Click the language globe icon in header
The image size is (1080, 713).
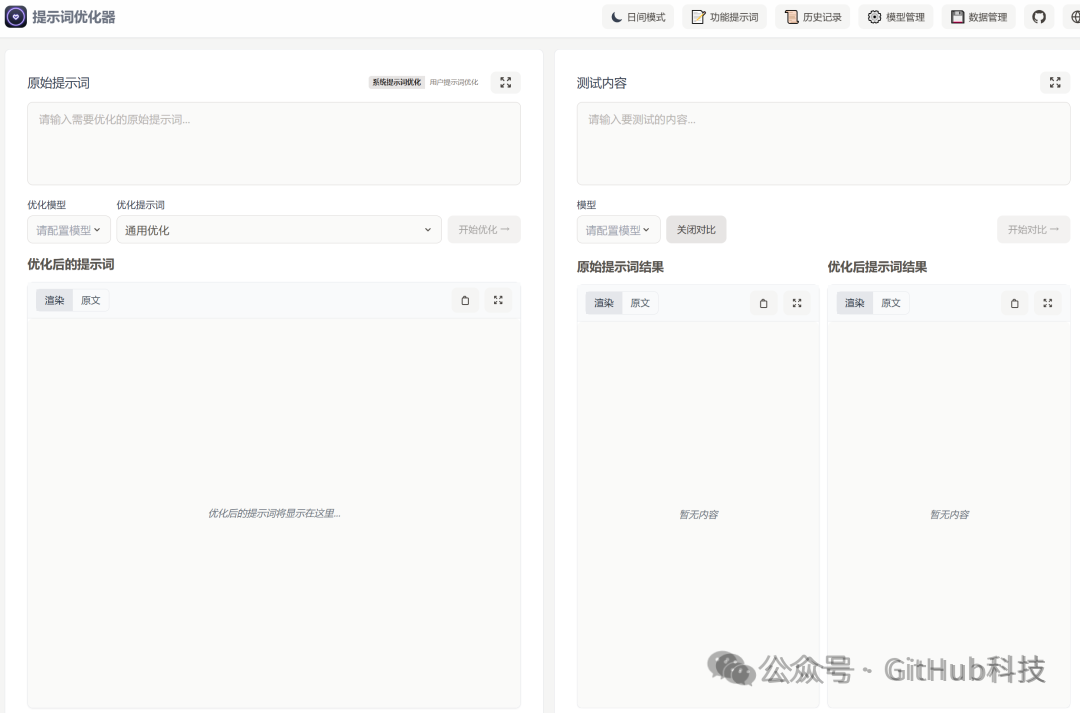click(1074, 17)
